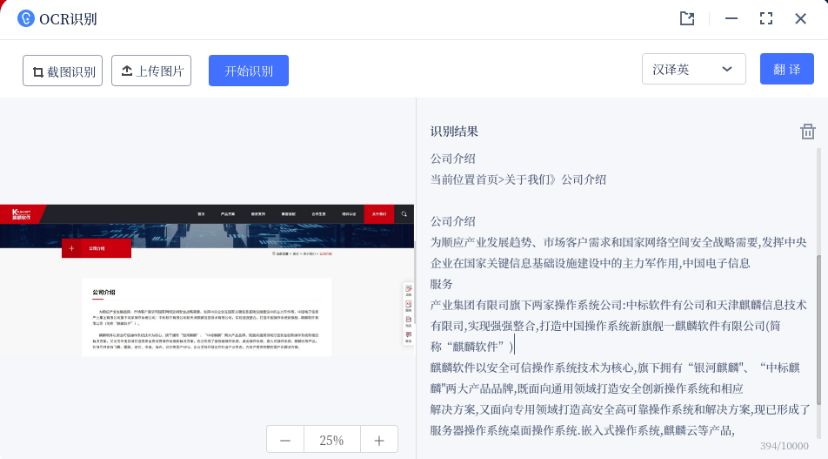
Task: Click the 识别结果 heading label
Action: pyautogui.click(x=454, y=132)
